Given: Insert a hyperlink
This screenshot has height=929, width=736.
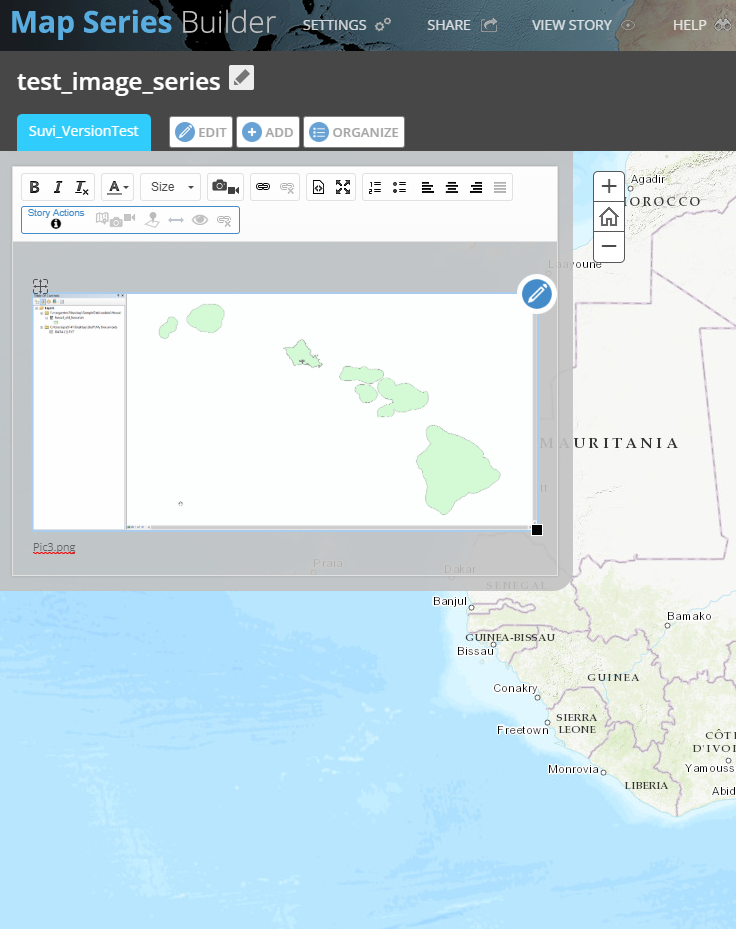Looking at the screenshot, I should (263, 187).
